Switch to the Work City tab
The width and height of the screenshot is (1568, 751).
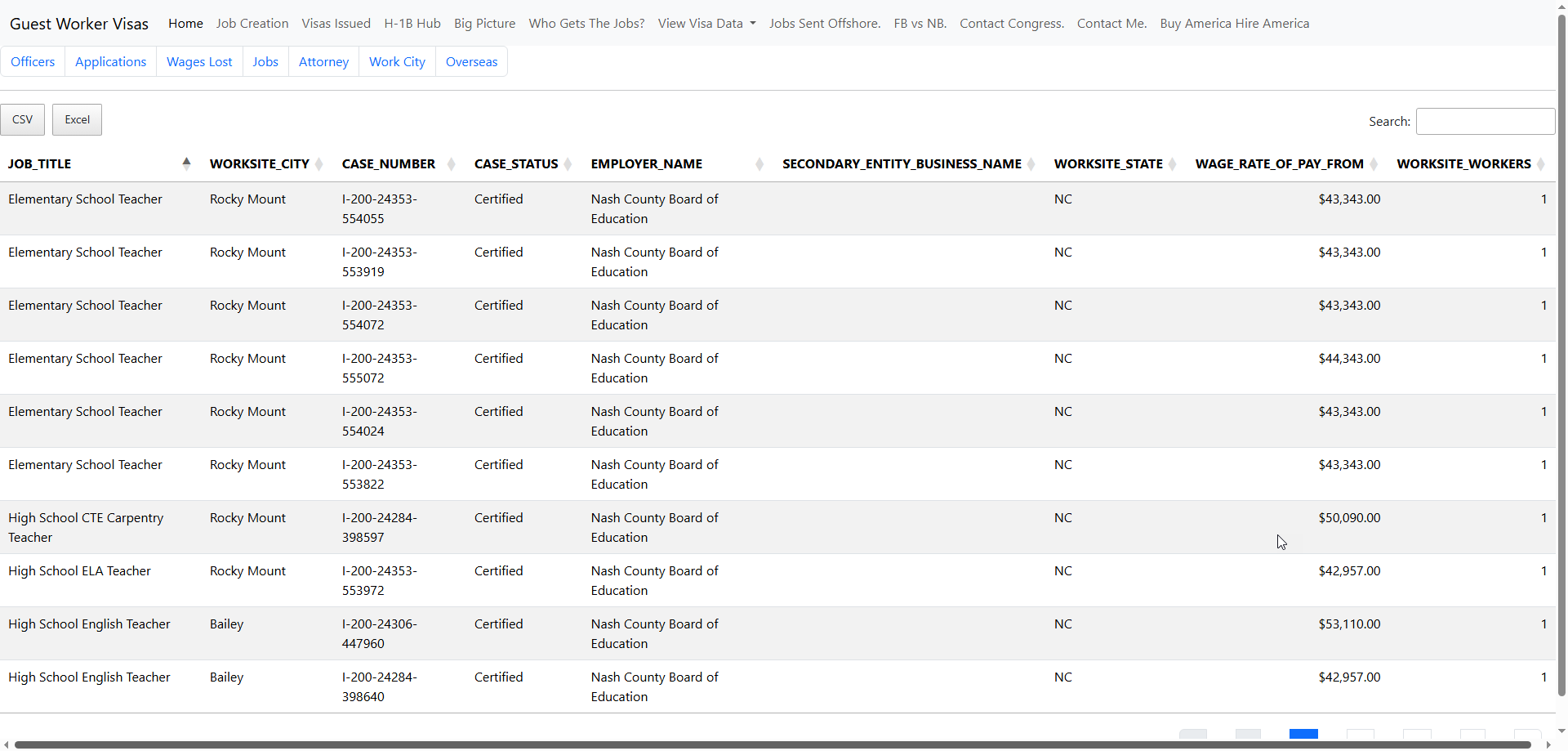397,62
